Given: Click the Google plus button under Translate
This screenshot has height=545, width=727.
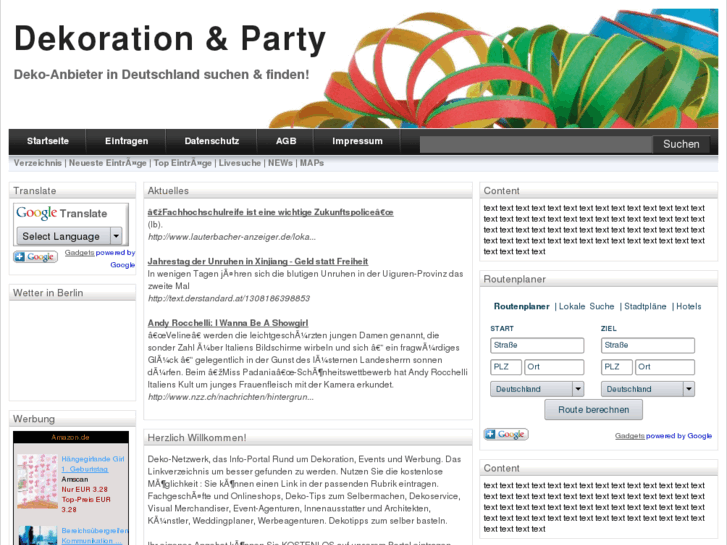Looking at the screenshot, I should 36,256.
